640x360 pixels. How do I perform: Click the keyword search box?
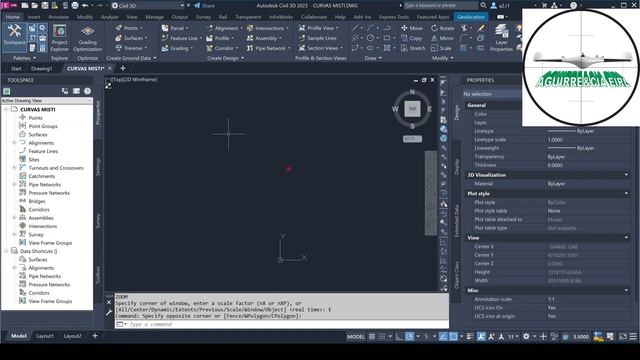pyautogui.click(x=441, y=5)
